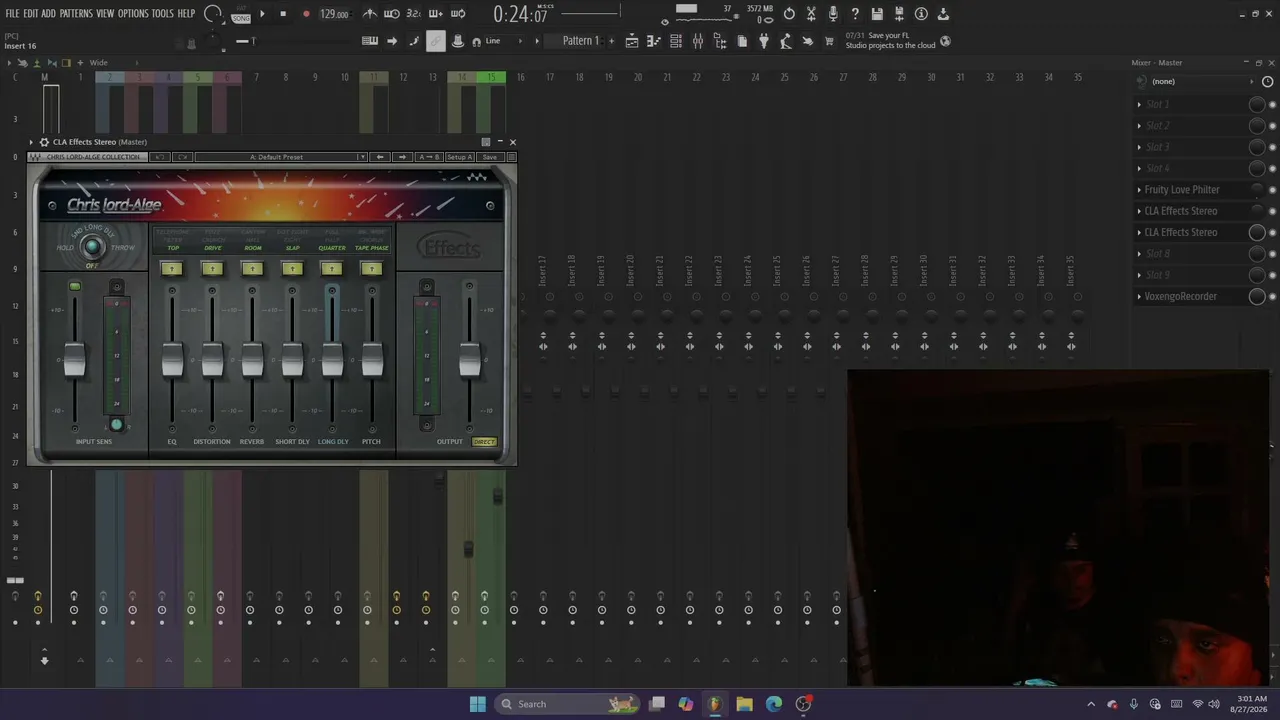Open Windows Start menu
Viewport: 1280px width, 720px height.
pyautogui.click(x=477, y=704)
